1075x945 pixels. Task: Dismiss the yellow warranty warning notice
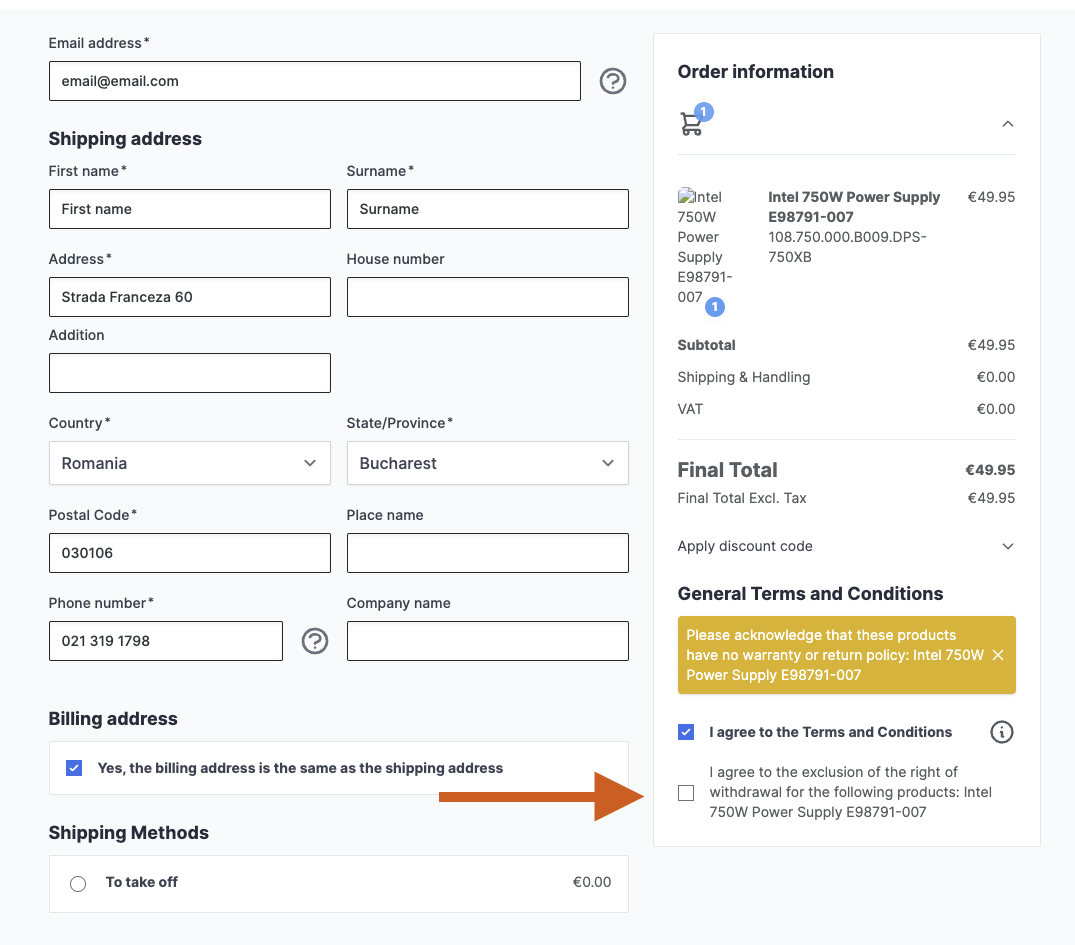pyautogui.click(x=998, y=655)
